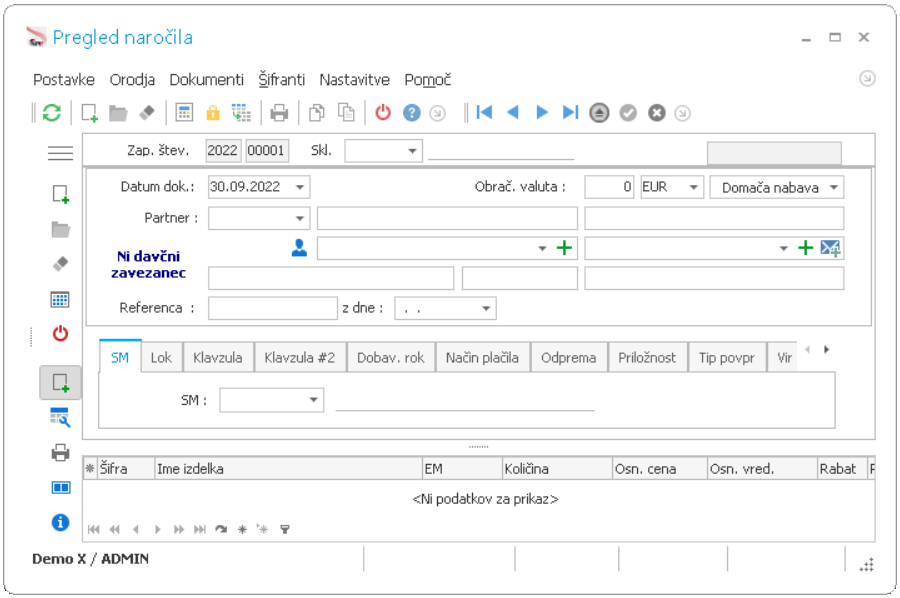Click the sidebar red power icon

click(60, 334)
